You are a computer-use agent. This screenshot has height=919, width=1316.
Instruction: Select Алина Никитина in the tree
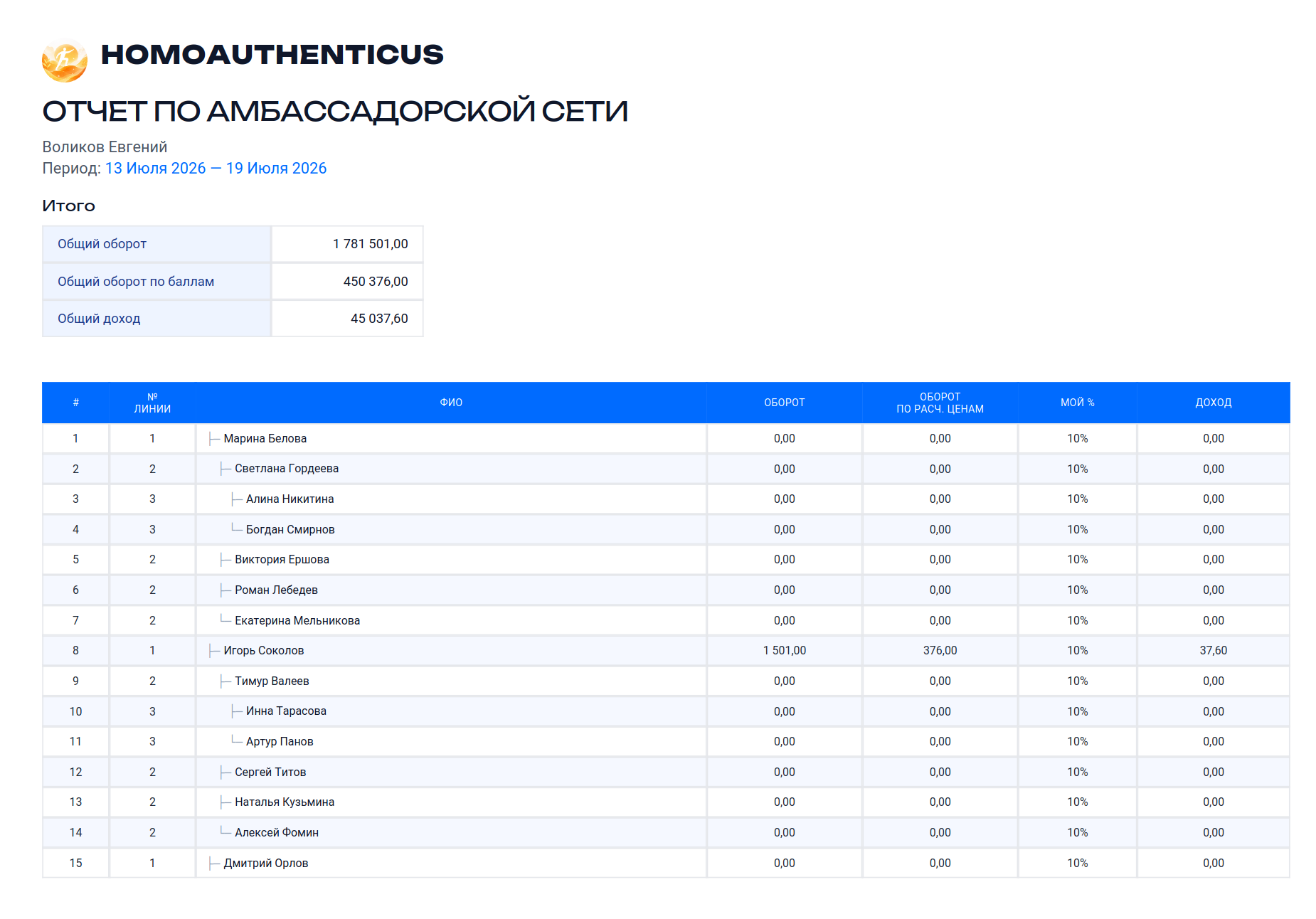pos(290,499)
